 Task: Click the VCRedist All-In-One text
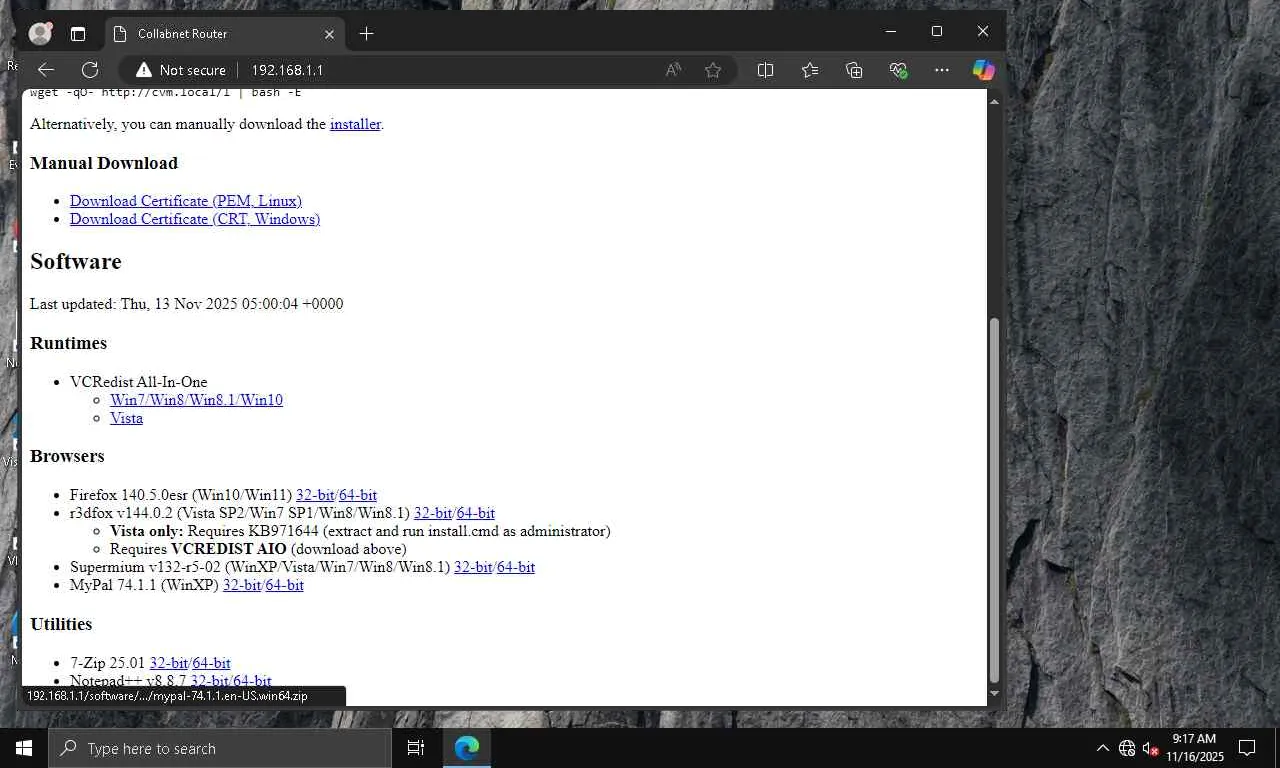139,382
